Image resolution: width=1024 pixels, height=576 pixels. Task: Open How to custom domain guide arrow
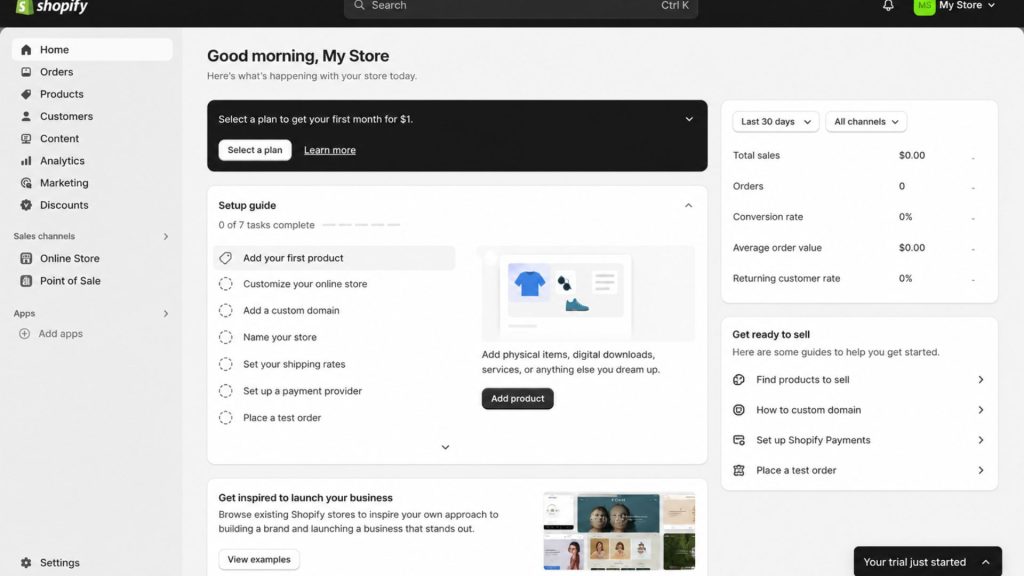click(x=980, y=410)
